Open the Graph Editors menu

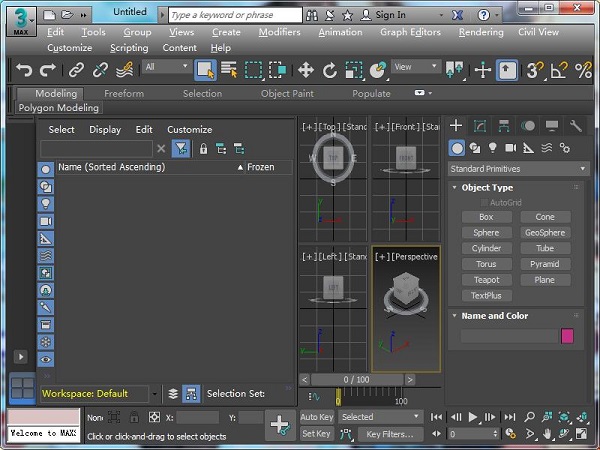click(410, 32)
